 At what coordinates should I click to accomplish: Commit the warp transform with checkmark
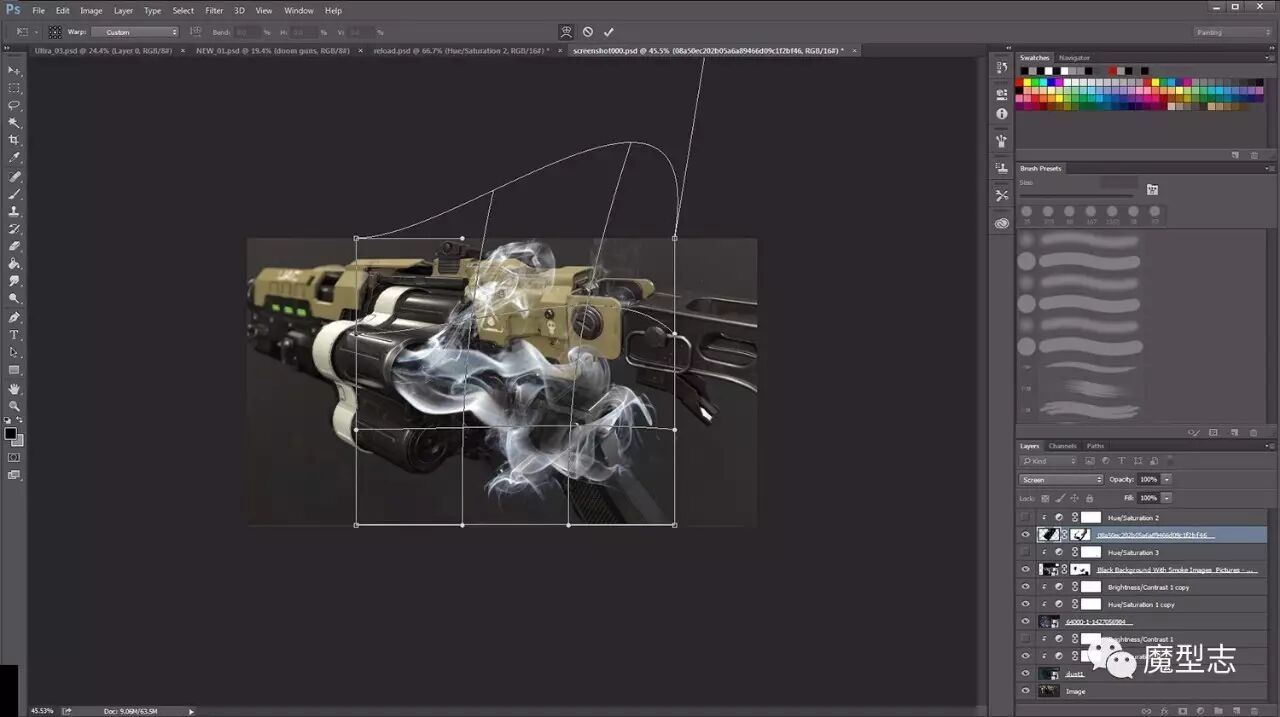608,32
